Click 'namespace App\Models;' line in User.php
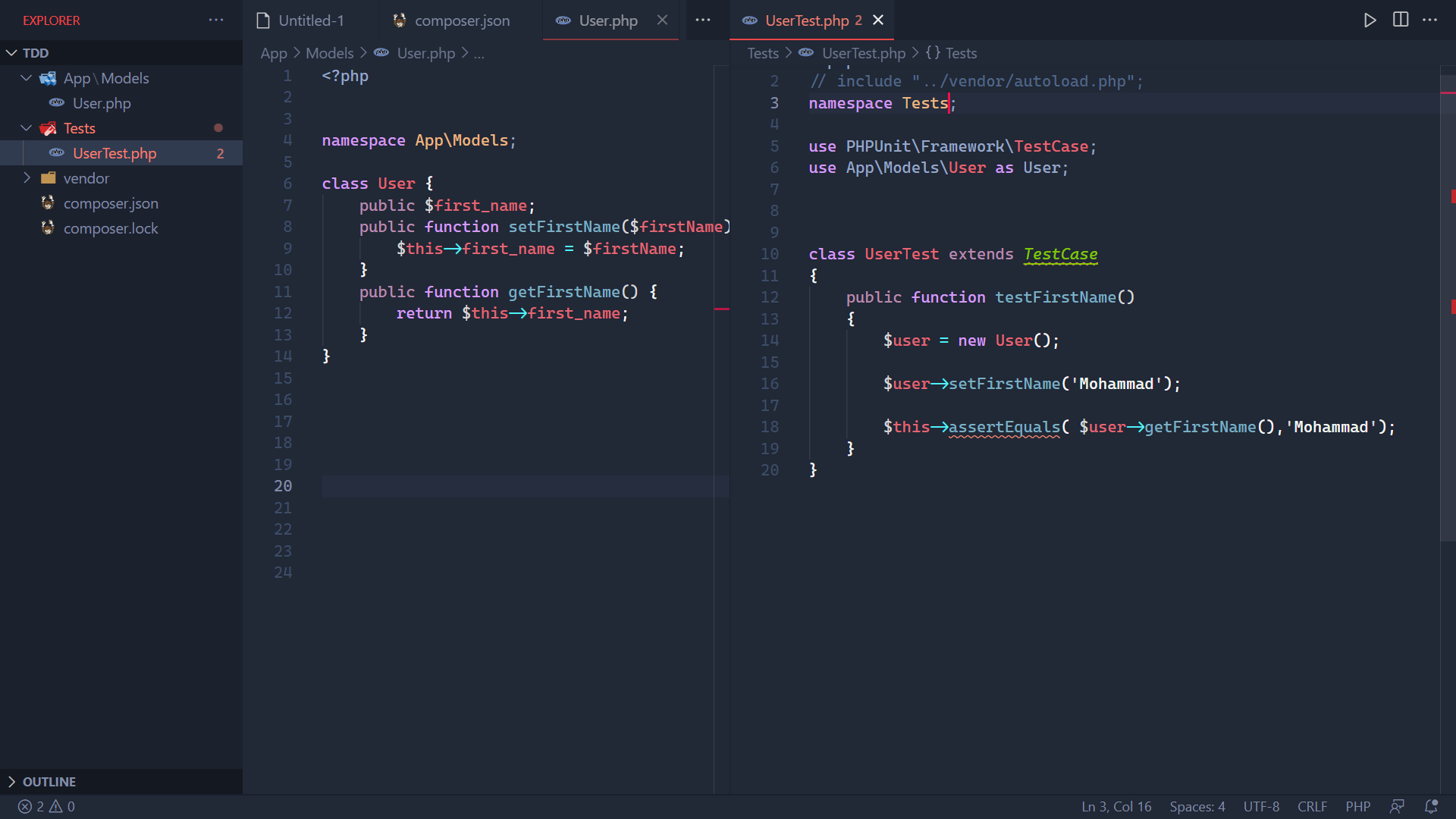 point(419,140)
